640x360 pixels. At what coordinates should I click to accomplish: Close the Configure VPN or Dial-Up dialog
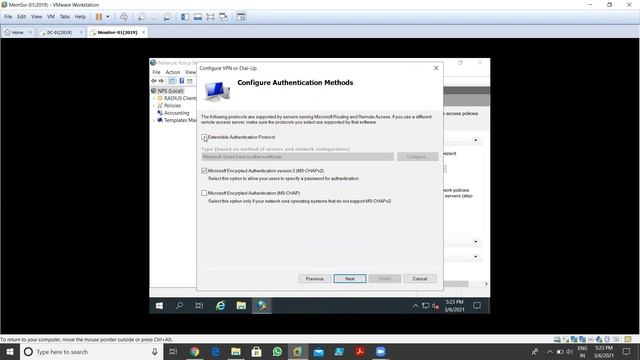click(x=436, y=68)
